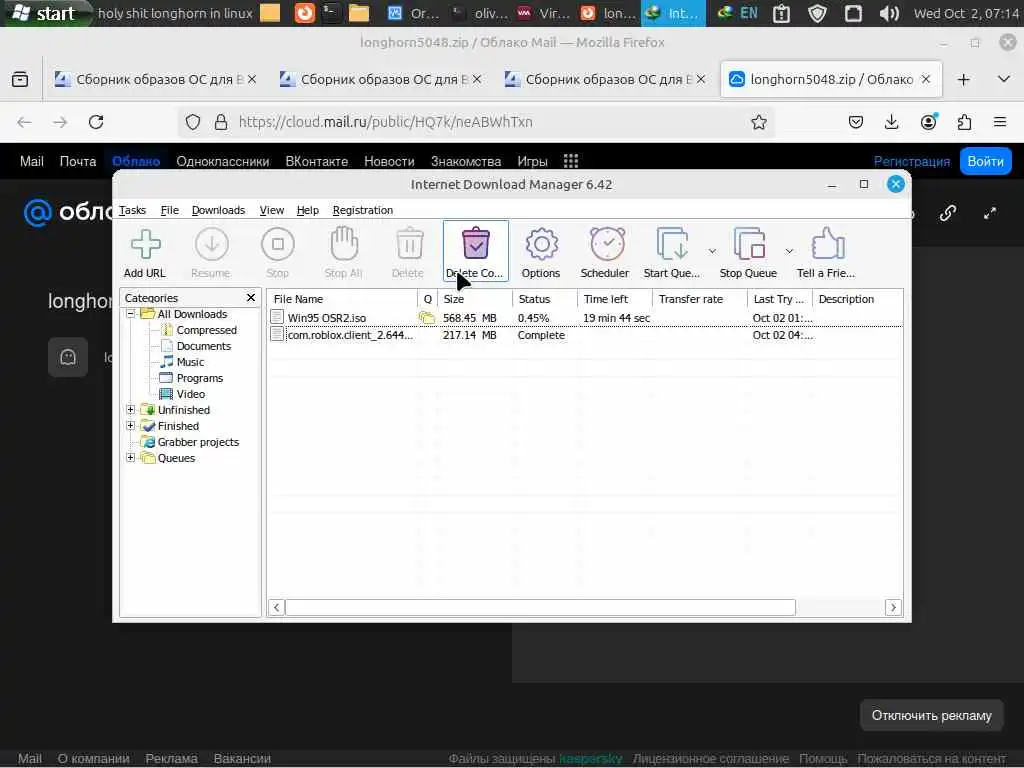Click the Stop Queue icon
The width and height of the screenshot is (1024, 768).
pos(748,252)
